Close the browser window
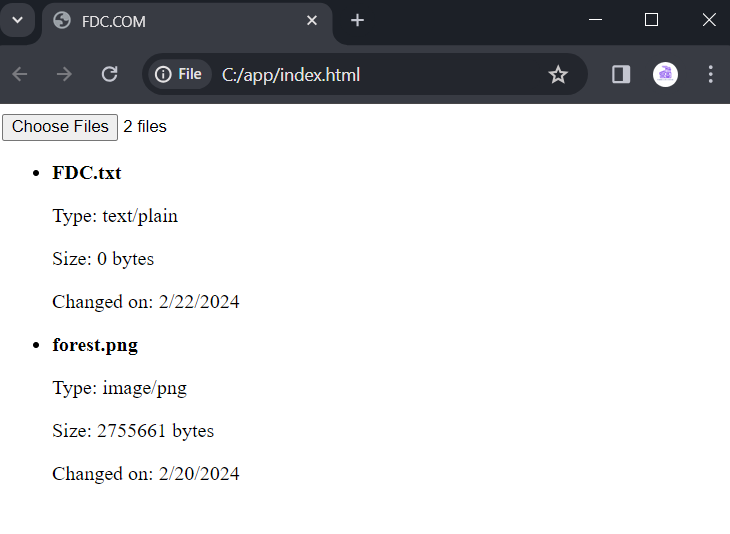Screen dimensions: 730x534 click(x=709, y=20)
